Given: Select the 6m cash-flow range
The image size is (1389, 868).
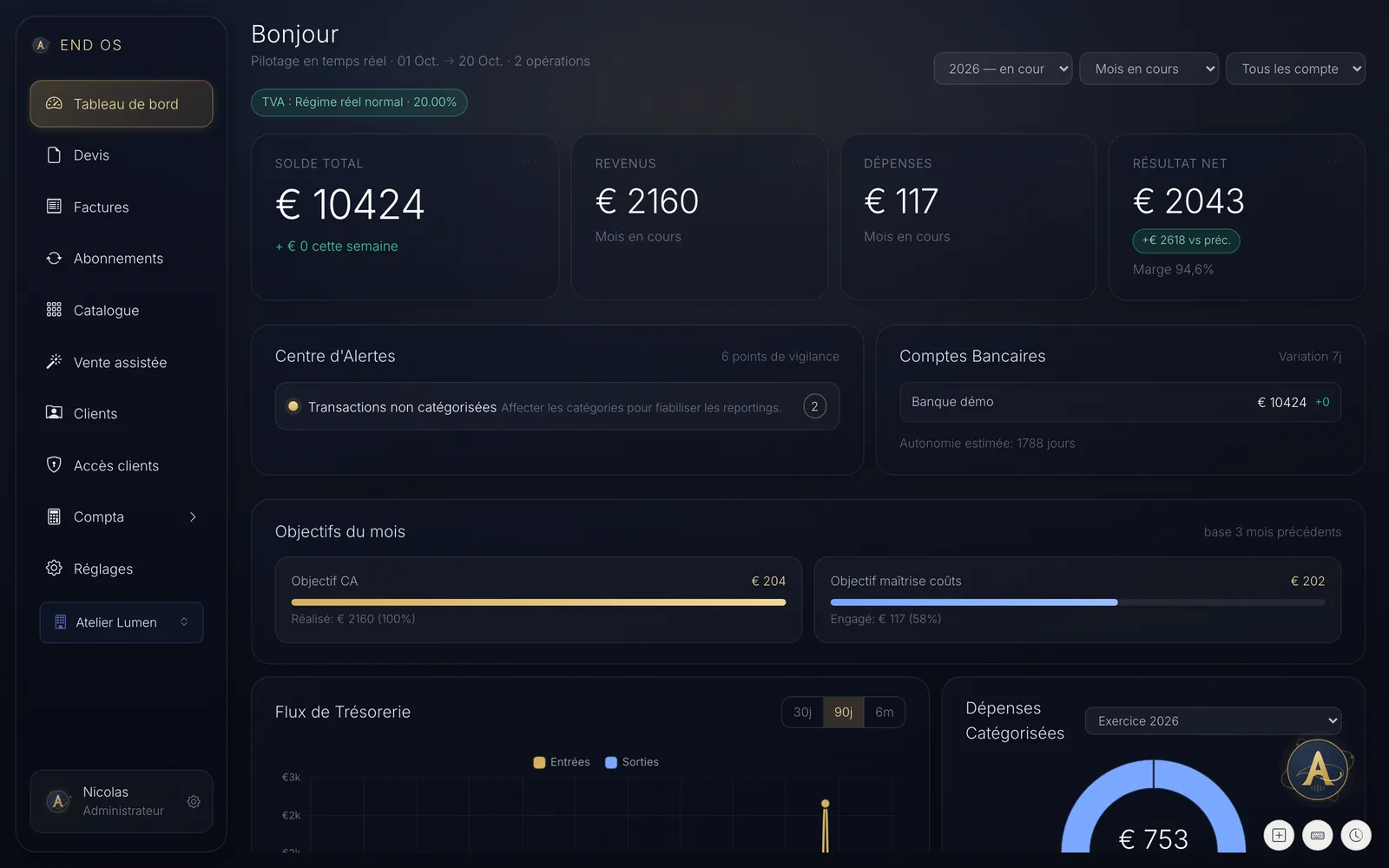Looking at the screenshot, I should pyautogui.click(x=885, y=712).
